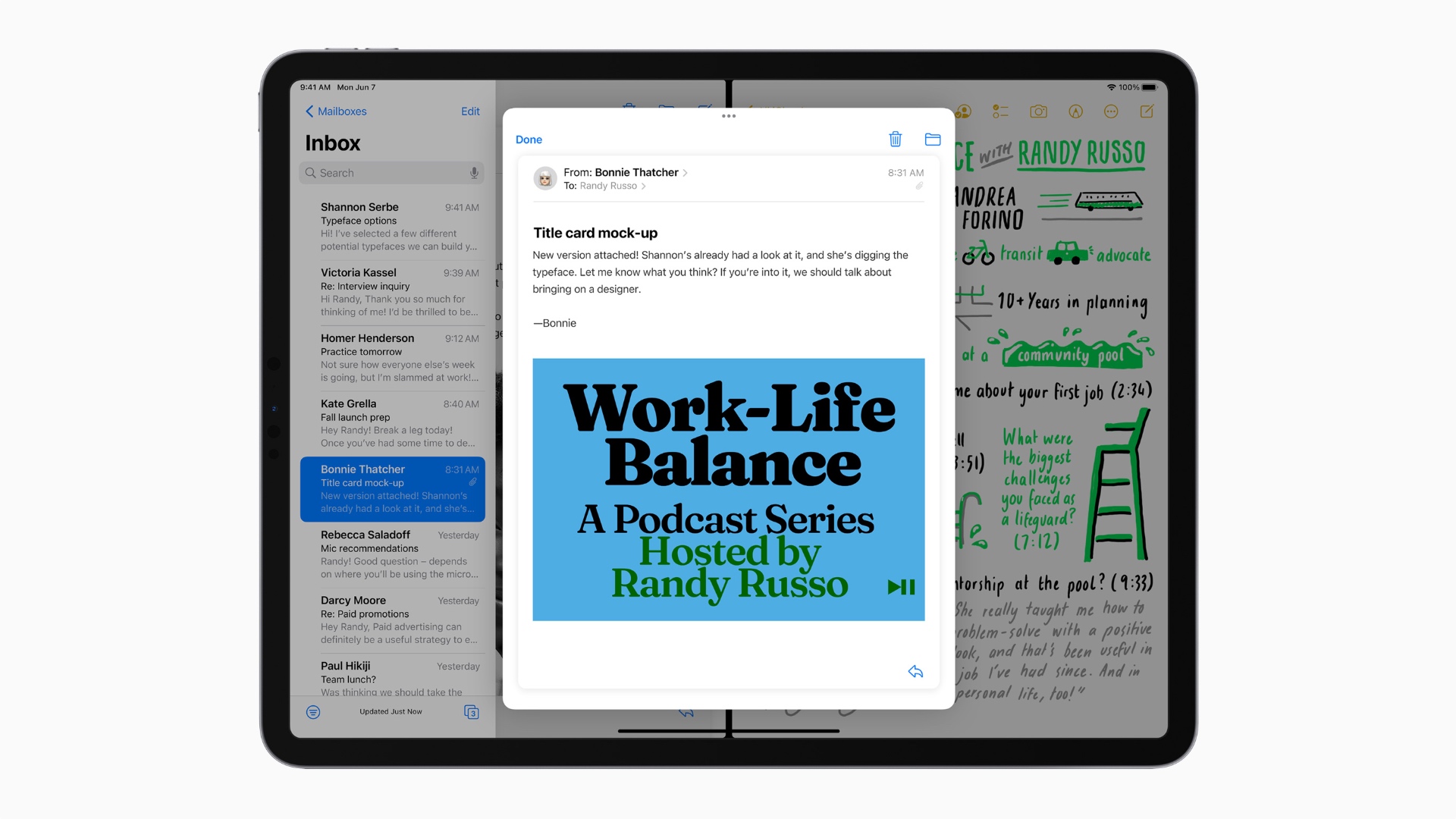Tap Done to close the email view

(x=528, y=139)
